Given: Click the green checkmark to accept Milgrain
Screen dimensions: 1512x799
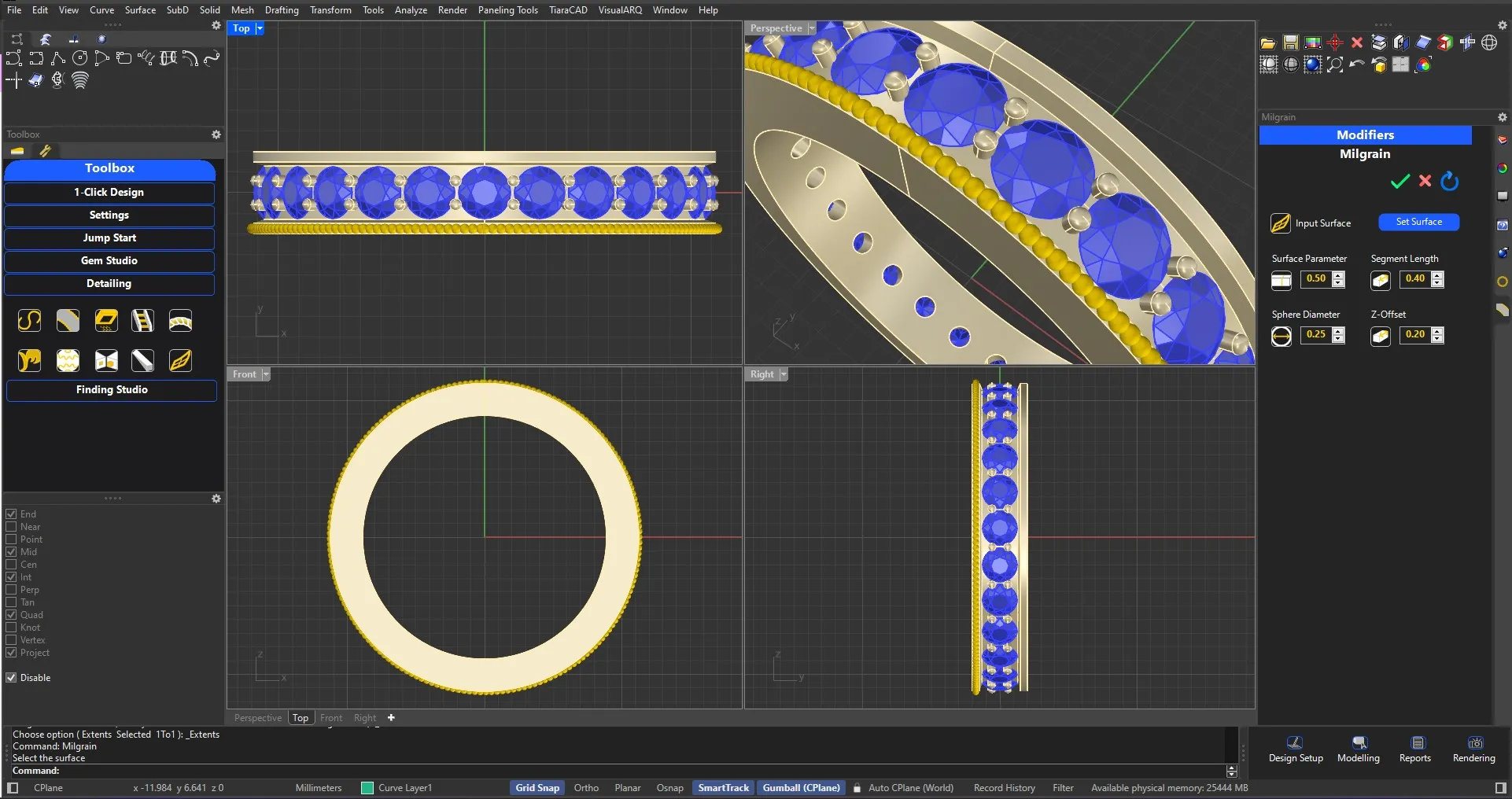Looking at the screenshot, I should pyautogui.click(x=1400, y=182).
